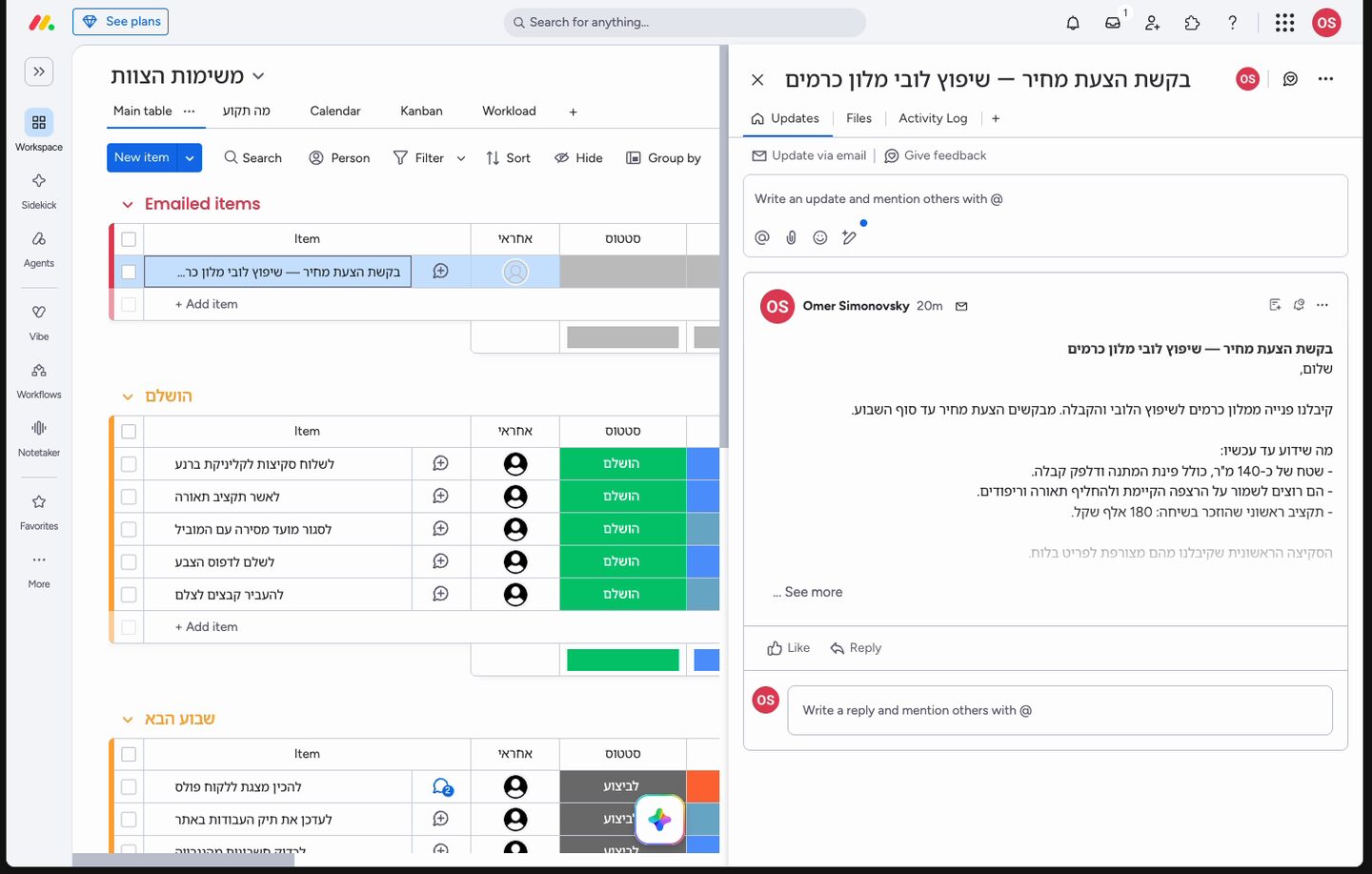Tick checkbox for לשלוח לדפוס הצבע
This screenshot has width=1372, height=874.
coord(129,562)
